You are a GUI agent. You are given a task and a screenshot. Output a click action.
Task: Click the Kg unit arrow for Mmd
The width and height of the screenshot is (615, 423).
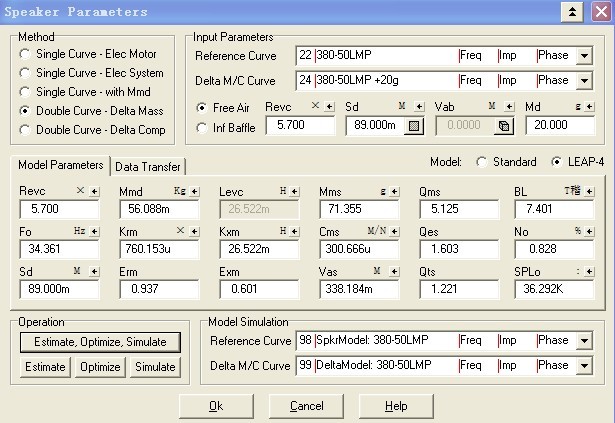pyautogui.click(x=193, y=191)
